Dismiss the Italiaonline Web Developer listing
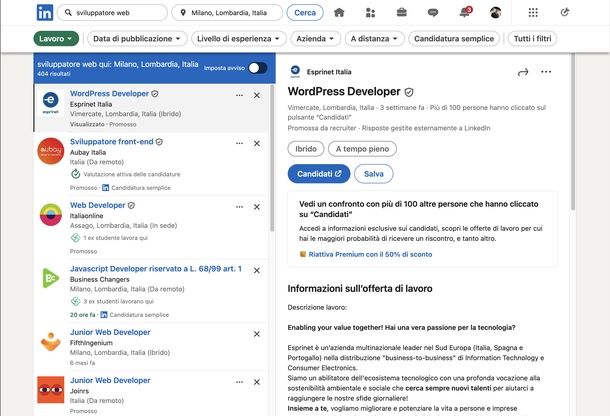The height and width of the screenshot is (416, 610). (x=257, y=207)
